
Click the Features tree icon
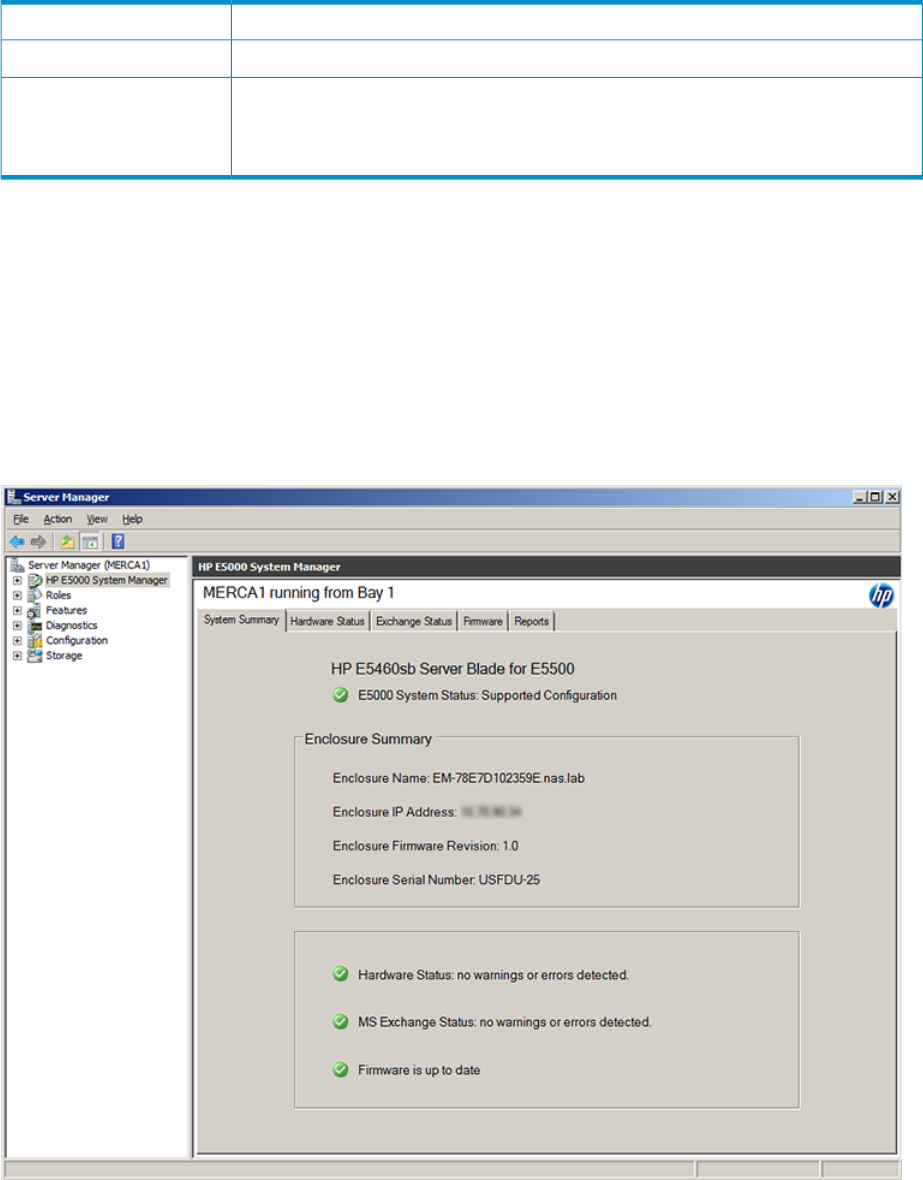coord(35,610)
